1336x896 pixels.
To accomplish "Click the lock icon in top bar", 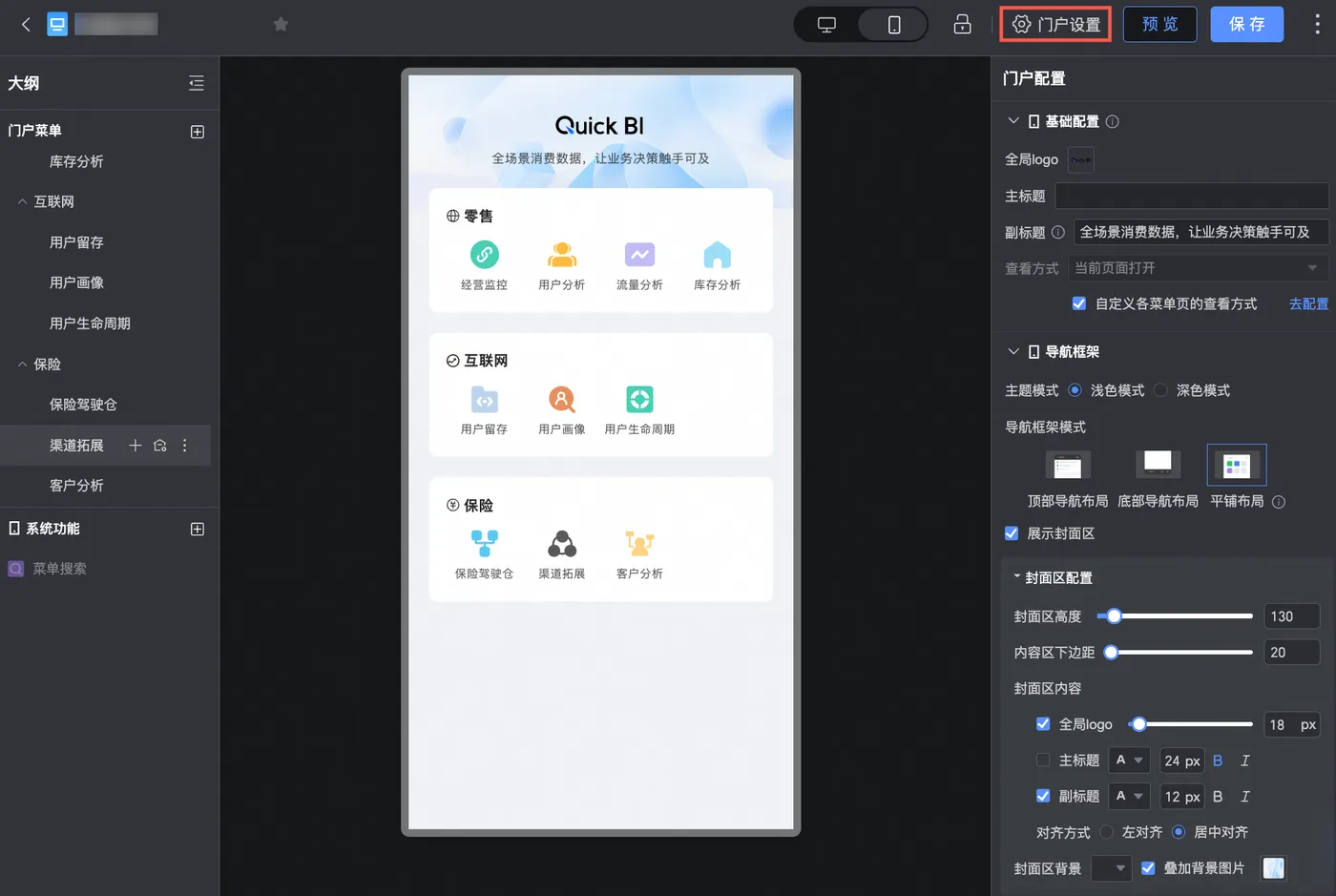I will [x=962, y=25].
